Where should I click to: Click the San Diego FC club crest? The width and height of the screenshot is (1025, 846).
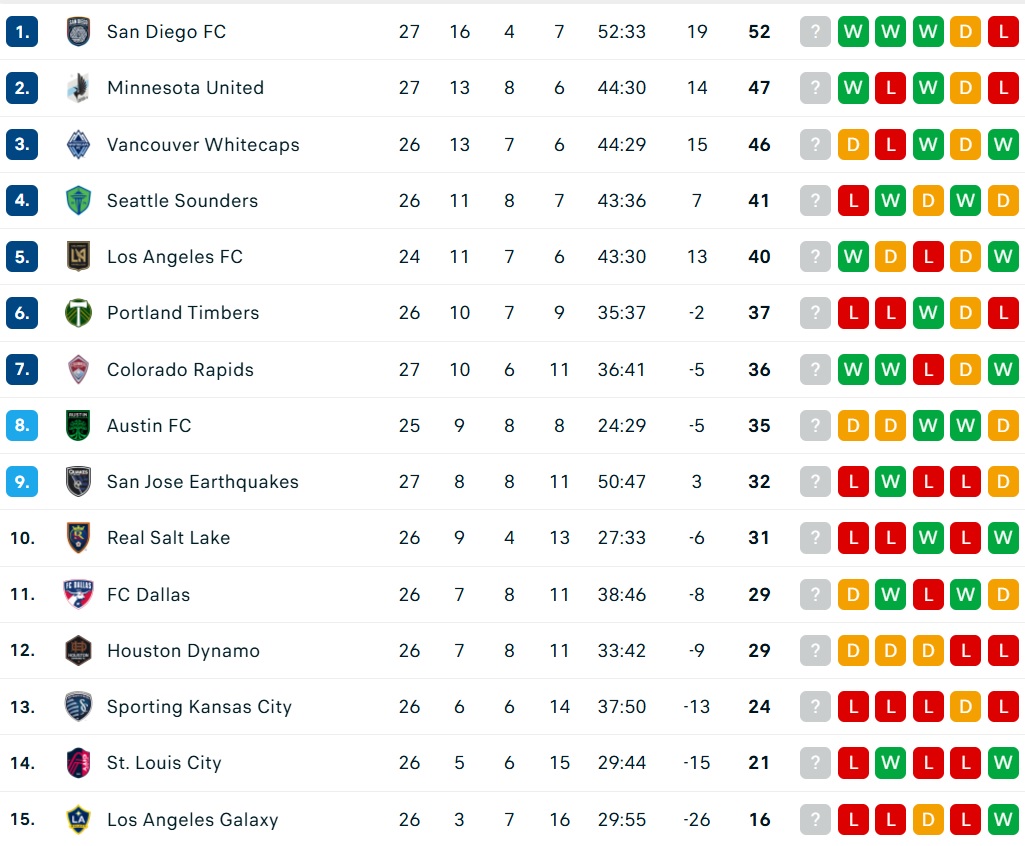tap(78, 32)
